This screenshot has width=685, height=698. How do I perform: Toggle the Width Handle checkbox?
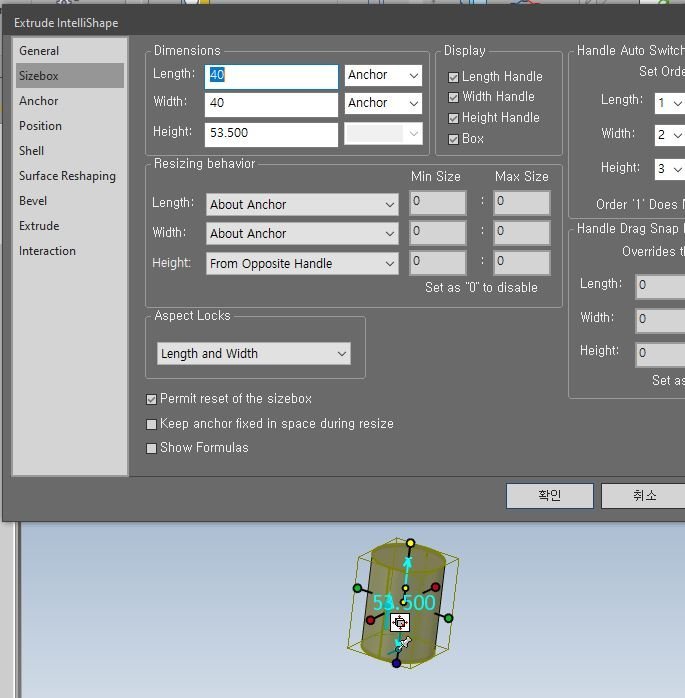(x=453, y=97)
